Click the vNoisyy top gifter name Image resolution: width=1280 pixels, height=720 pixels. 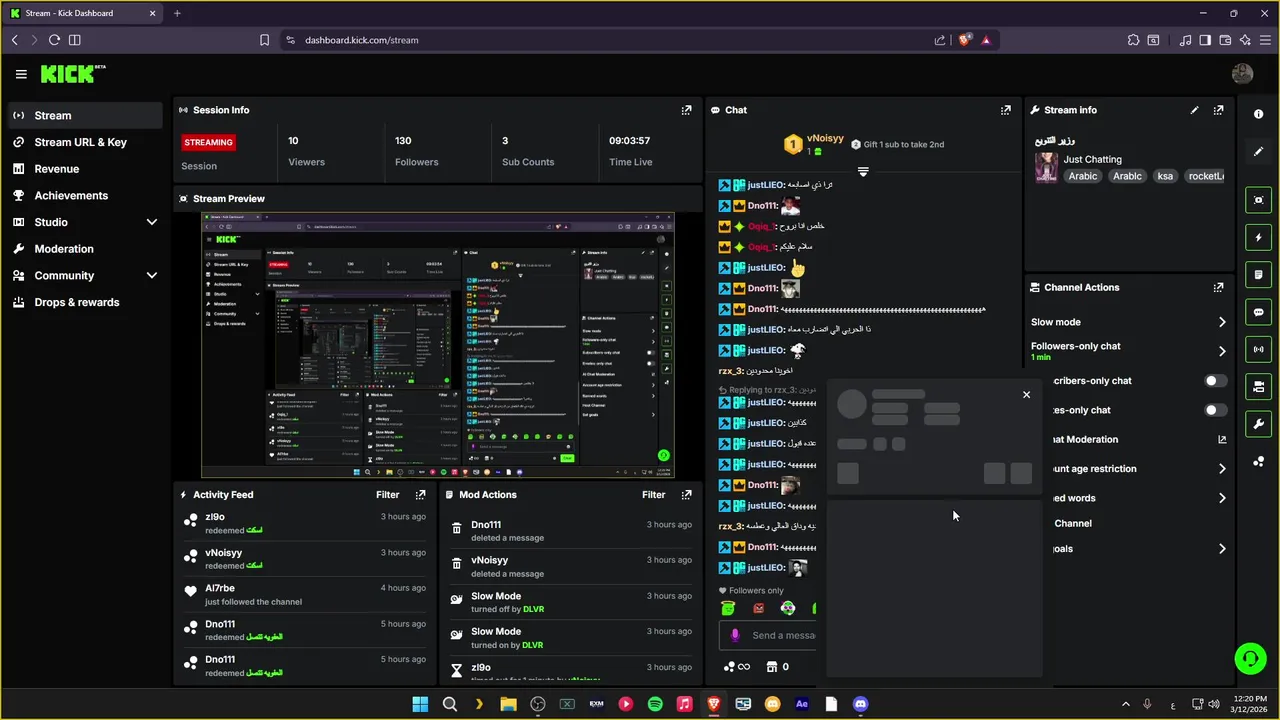(825, 139)
